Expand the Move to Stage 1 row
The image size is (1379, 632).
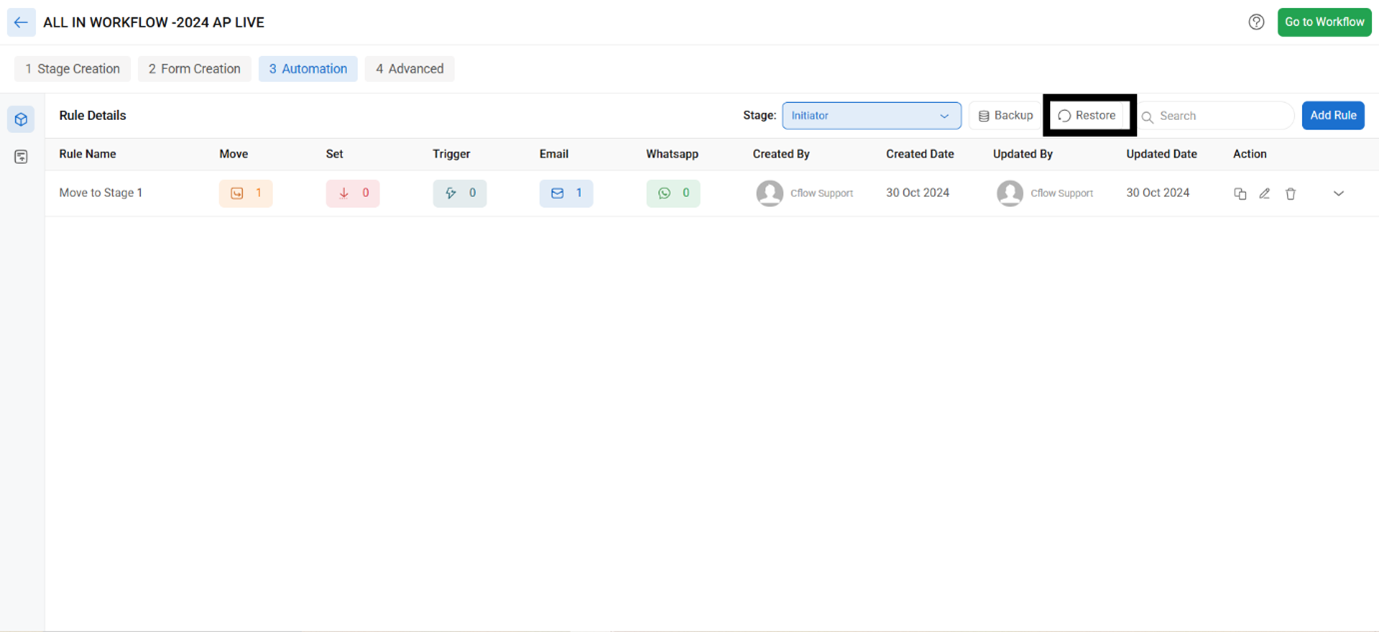click(1338, 194)
